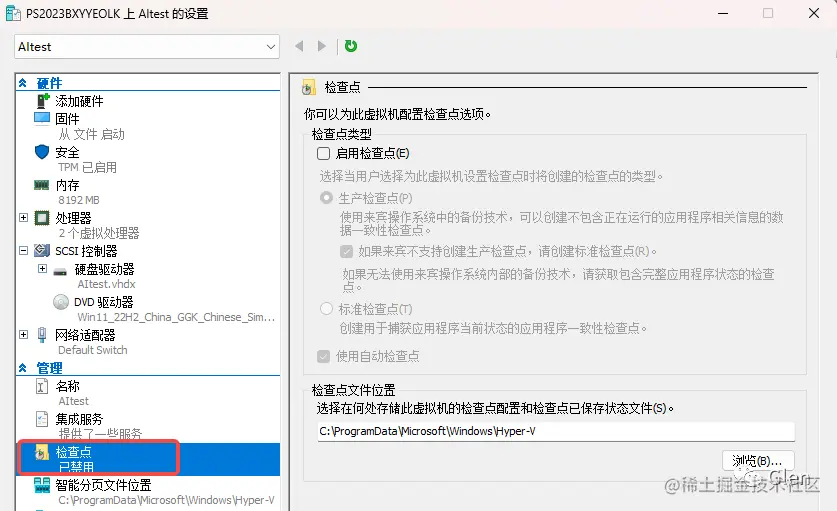Open the AItest virtual machine dropdown
The height and width of the screenshot is (511, 837).
coord(147,47)
